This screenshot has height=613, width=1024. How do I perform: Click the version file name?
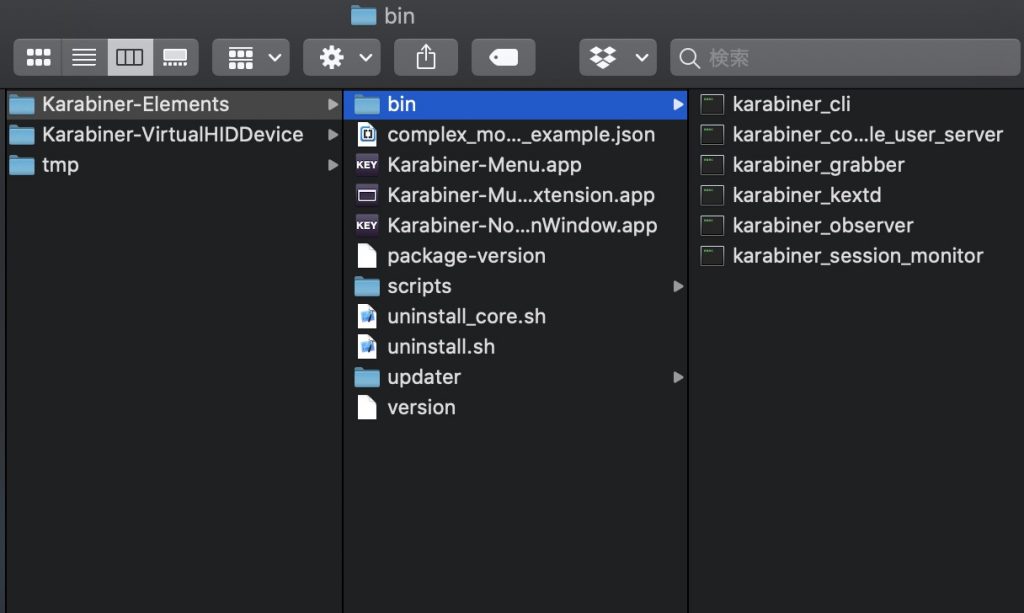(x=421, y=407)
